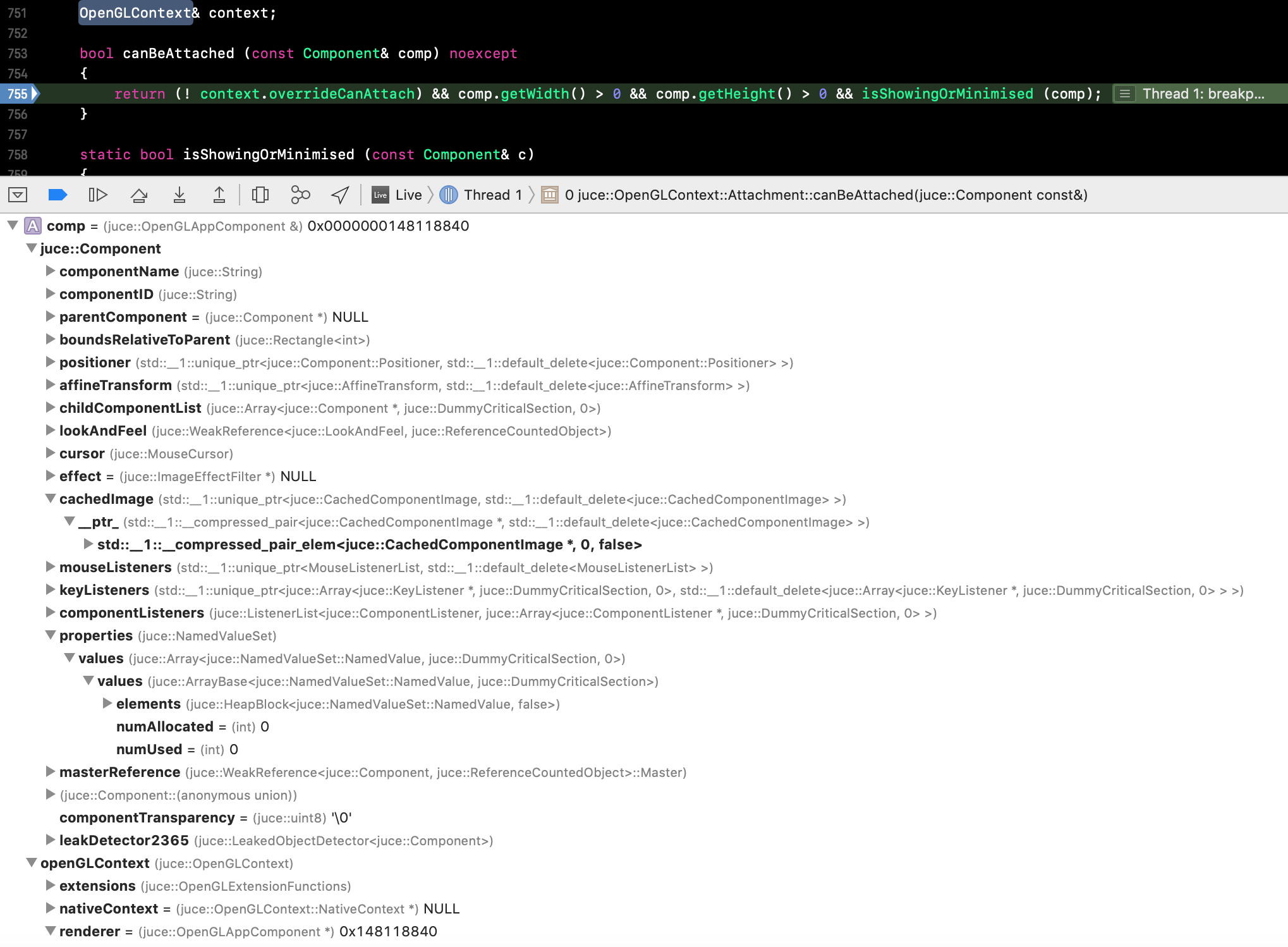Toggle the line 755 breakpoint marker
Image resolution: width=1288 pixels, height=947 pixels.
click(19, 94)
